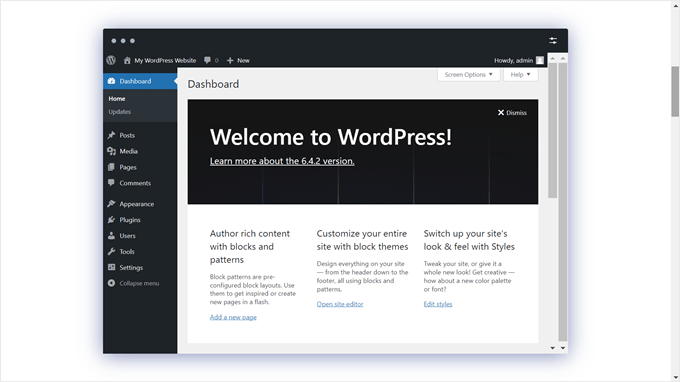Click heading Author rich content with blocks
Viewport: 680px width, 382px height.
click(250, 246)
